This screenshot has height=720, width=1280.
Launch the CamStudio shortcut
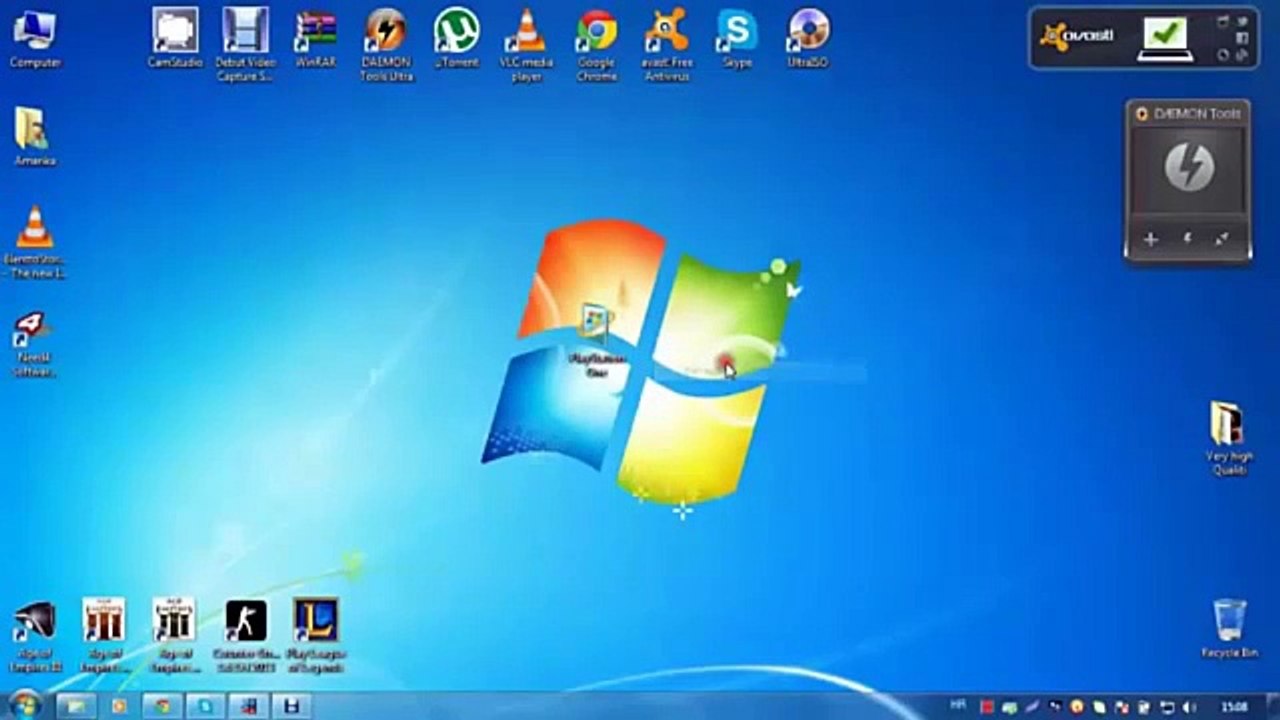175,38
